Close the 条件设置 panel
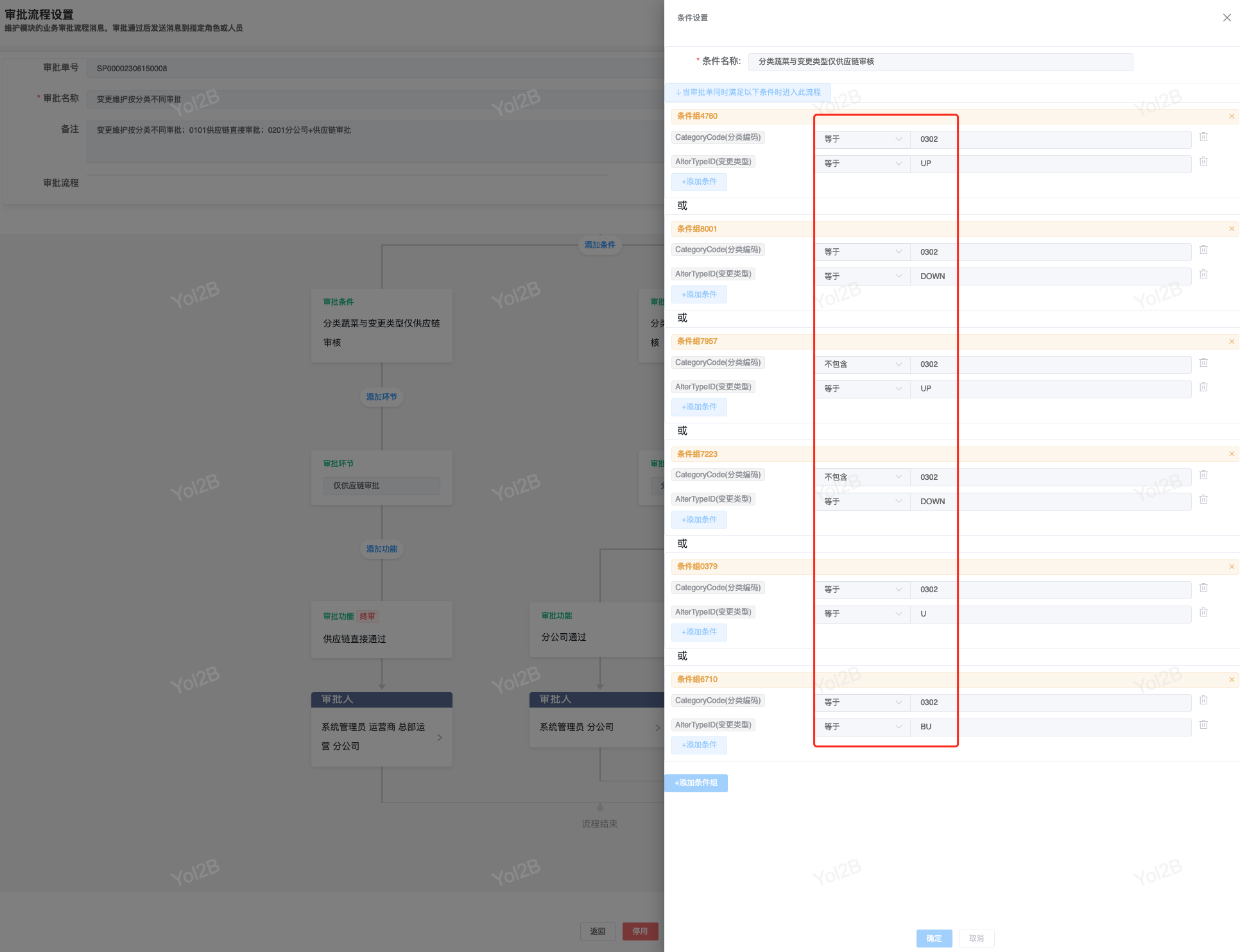Image resolution: width=1240 pixels, height=952 pixels. click(1227, 18)
